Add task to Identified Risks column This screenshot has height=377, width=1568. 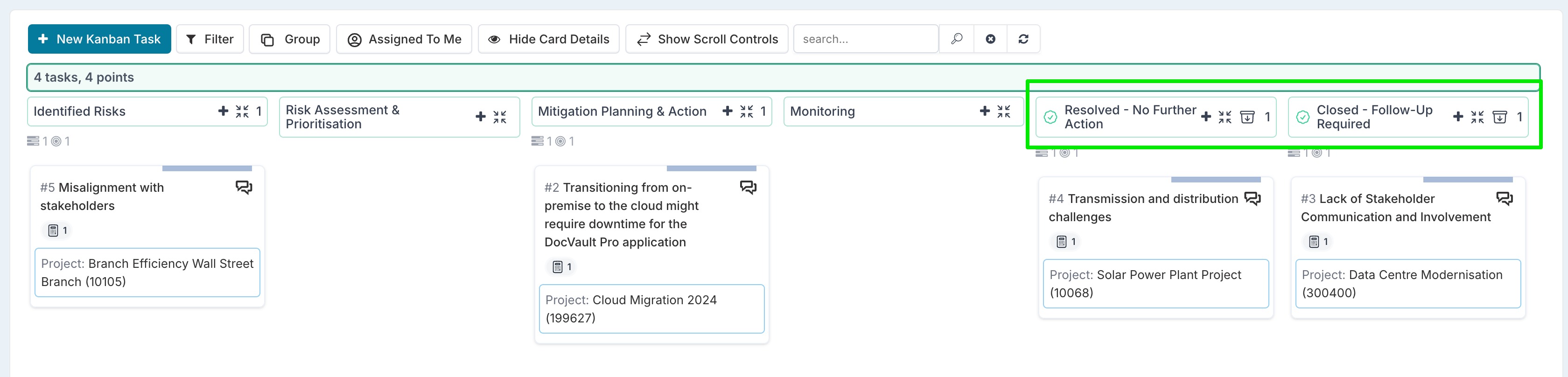click(x=224, y=111)
